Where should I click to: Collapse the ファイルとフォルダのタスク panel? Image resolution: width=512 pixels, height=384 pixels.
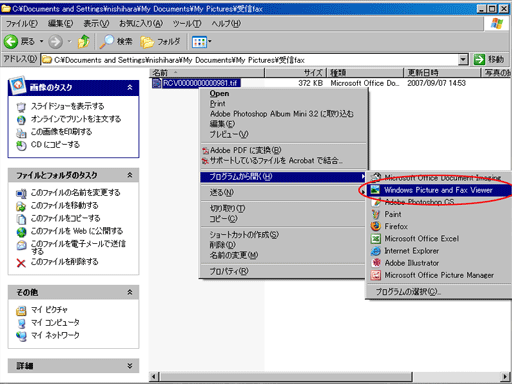[130, 175]
